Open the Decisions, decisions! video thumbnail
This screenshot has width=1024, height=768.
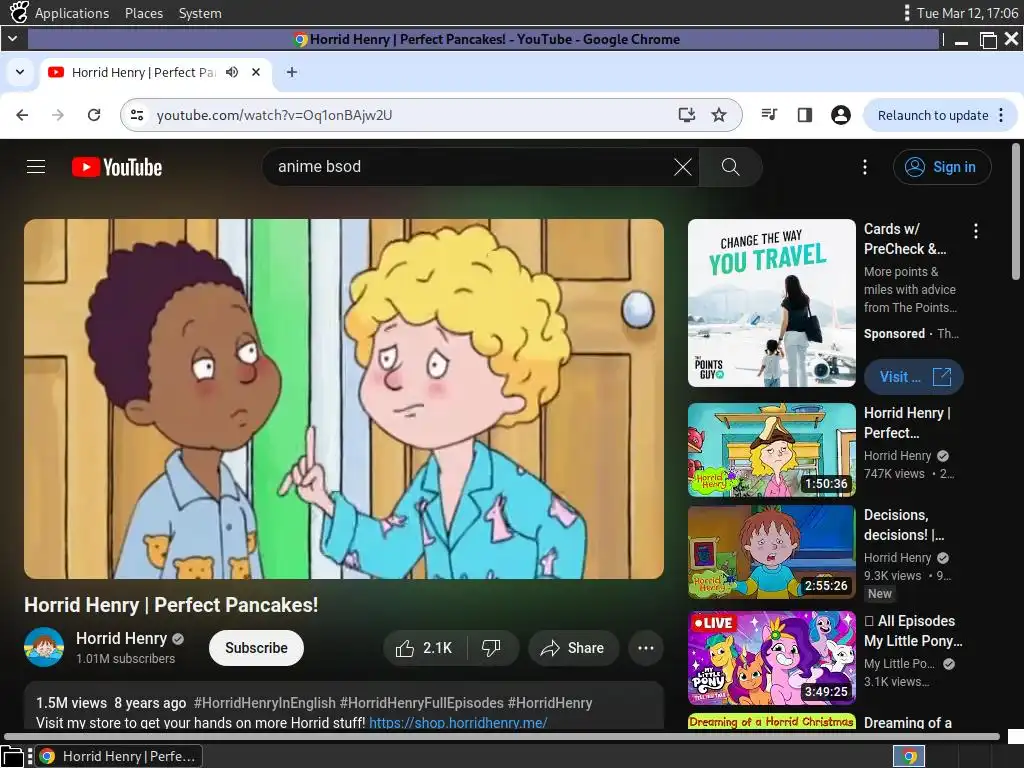click(x=771, y=552)
